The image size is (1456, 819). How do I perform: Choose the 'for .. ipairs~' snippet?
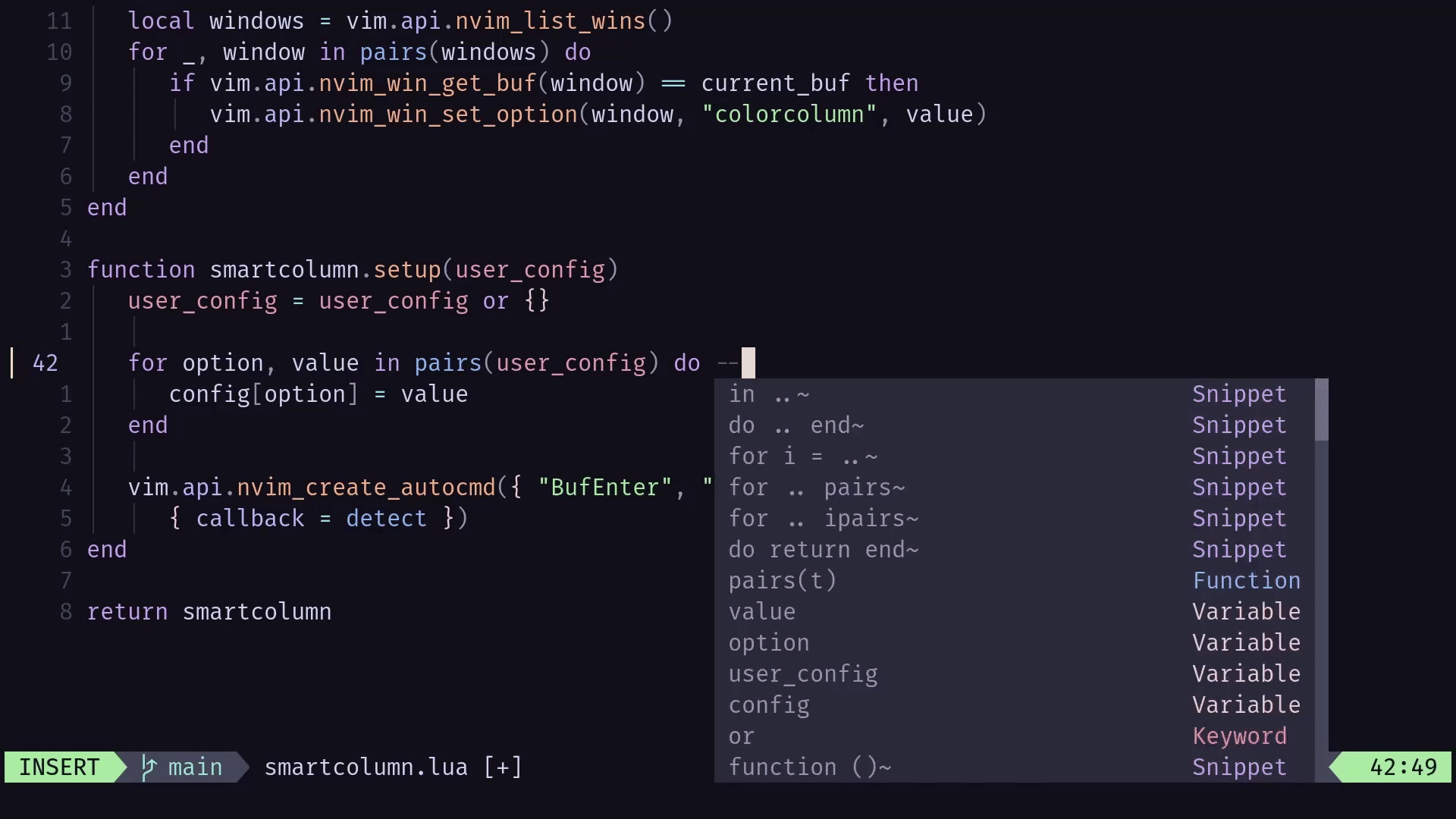(x=824, y=519)
